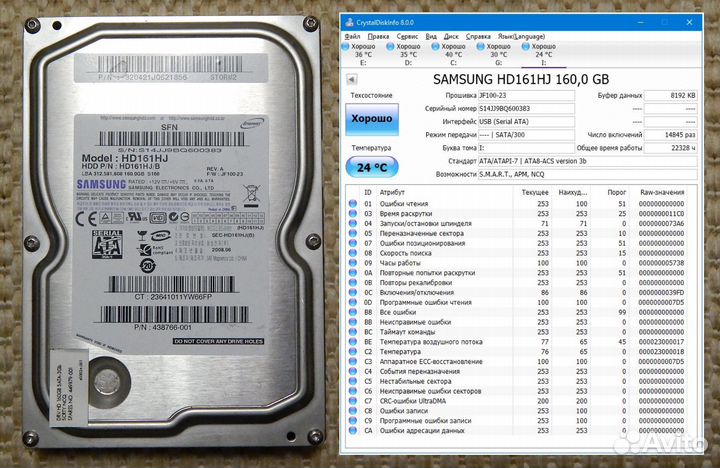Click the firmware field JF100-23
Image resolution: width=720 pixels, height=468 pixels.
[x=526, y=96]
